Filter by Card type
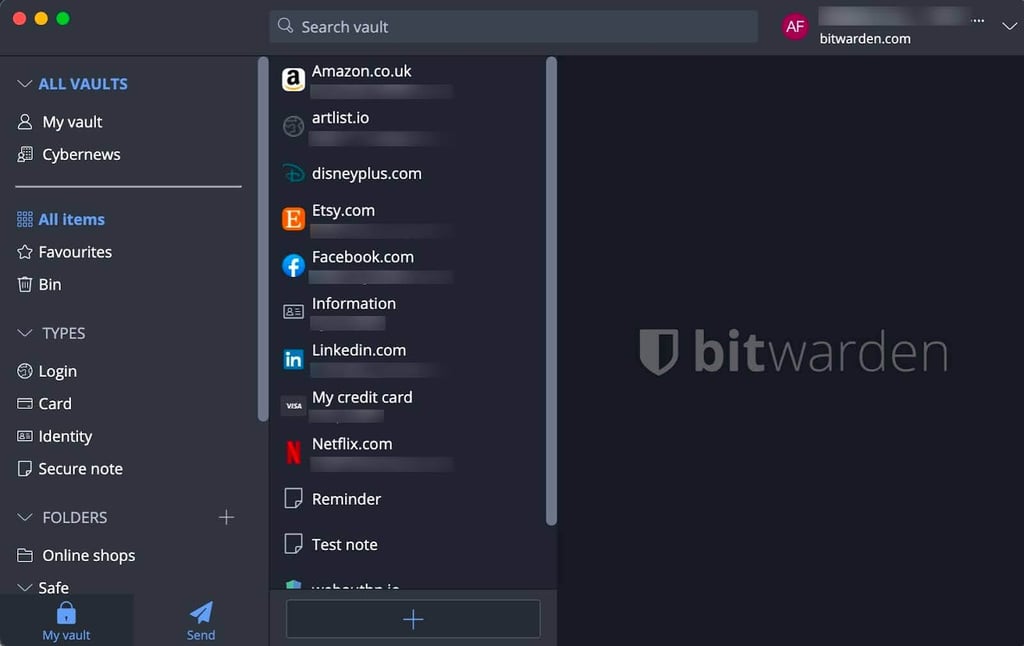 click(x=55, y=404)
